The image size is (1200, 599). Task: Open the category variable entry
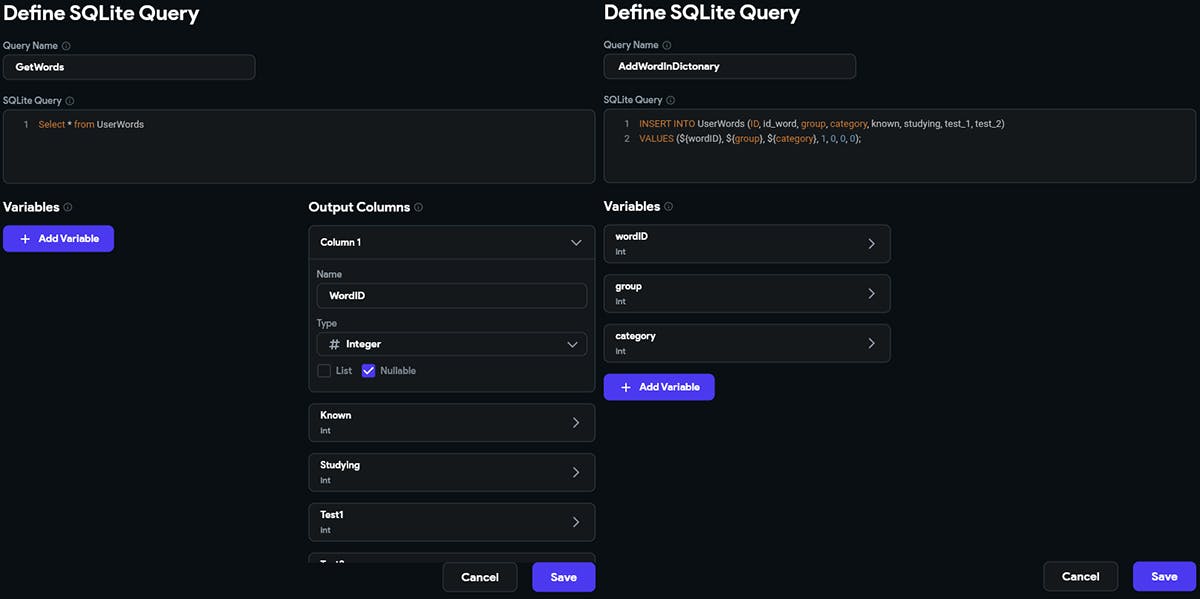pyautogui.click(x=870, y=343)
